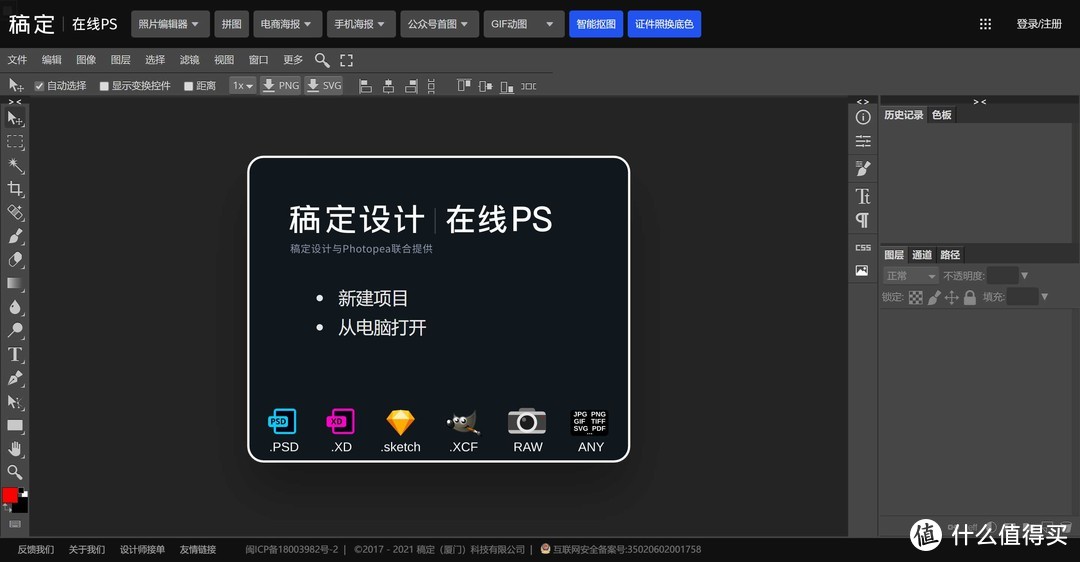Click the search magnifier in menu bar
Screen dimensions: 1080x562
[x=322, y=60]
